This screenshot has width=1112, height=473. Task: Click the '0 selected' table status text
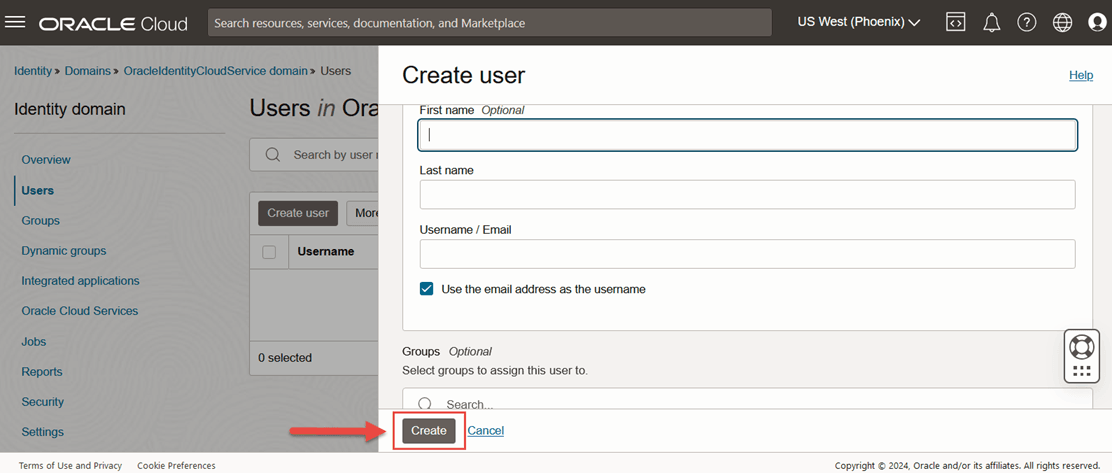(x=284, y=358)
